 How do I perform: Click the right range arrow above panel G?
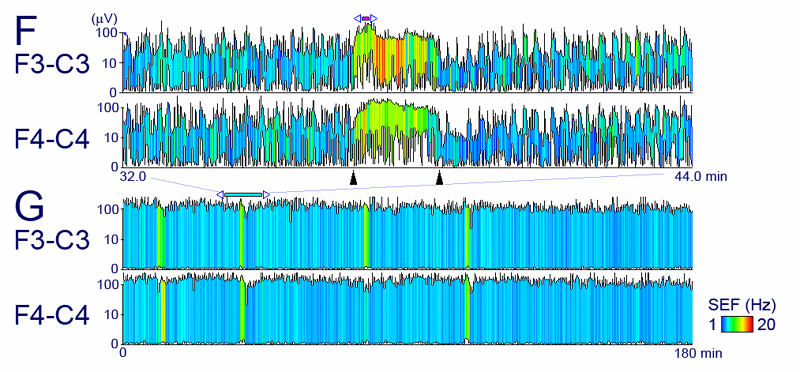(x=266, y=194)
